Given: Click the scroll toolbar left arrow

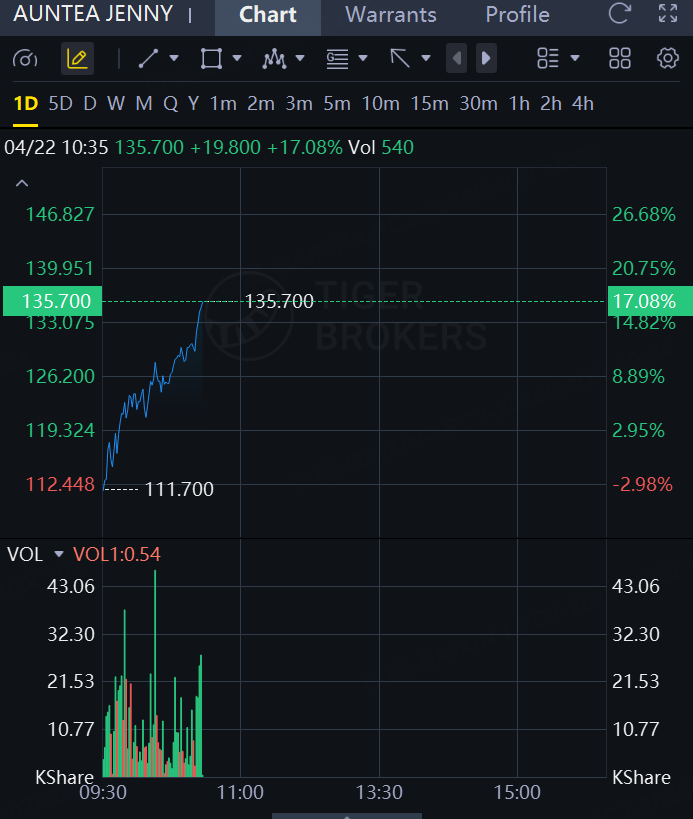Looking at the screenshot, I should pos(457,59).
